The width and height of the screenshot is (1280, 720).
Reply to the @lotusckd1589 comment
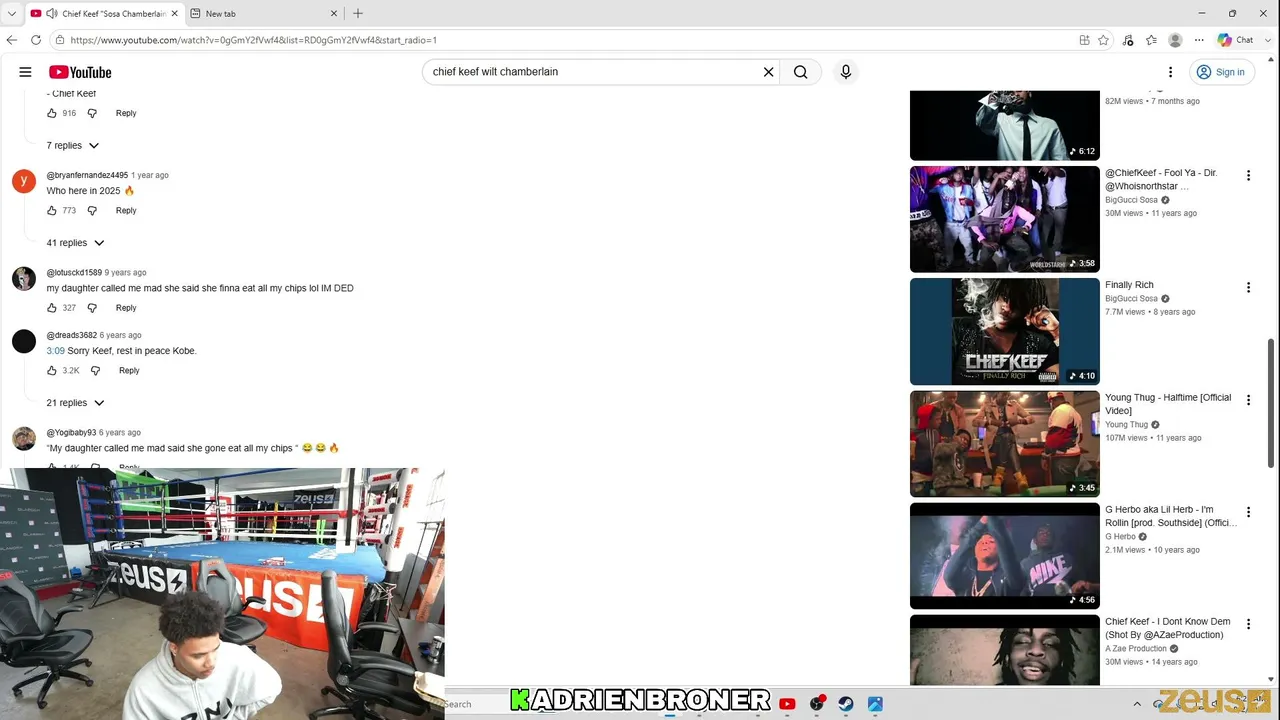click(x=126, y=308)
